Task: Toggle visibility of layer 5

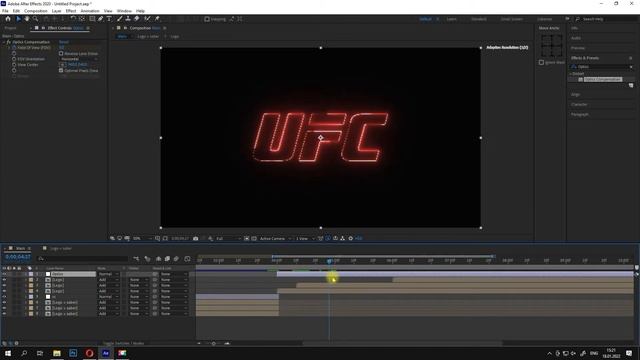Action: pyautogui.click(x=4, y=297)
